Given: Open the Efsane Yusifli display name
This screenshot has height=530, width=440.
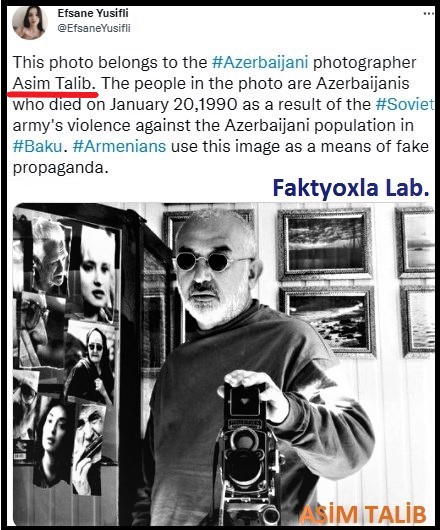Looking at the screenshot, I should [93, 13].
